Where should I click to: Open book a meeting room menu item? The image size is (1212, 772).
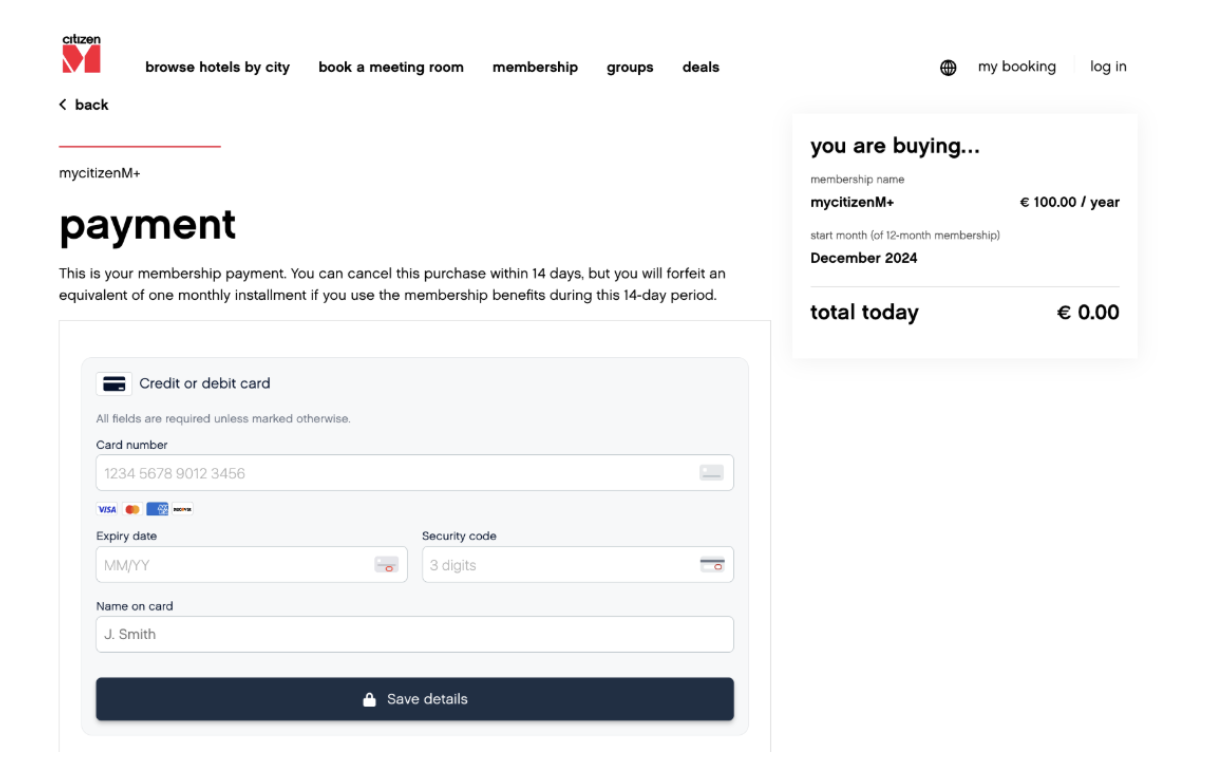pos(391,67)
